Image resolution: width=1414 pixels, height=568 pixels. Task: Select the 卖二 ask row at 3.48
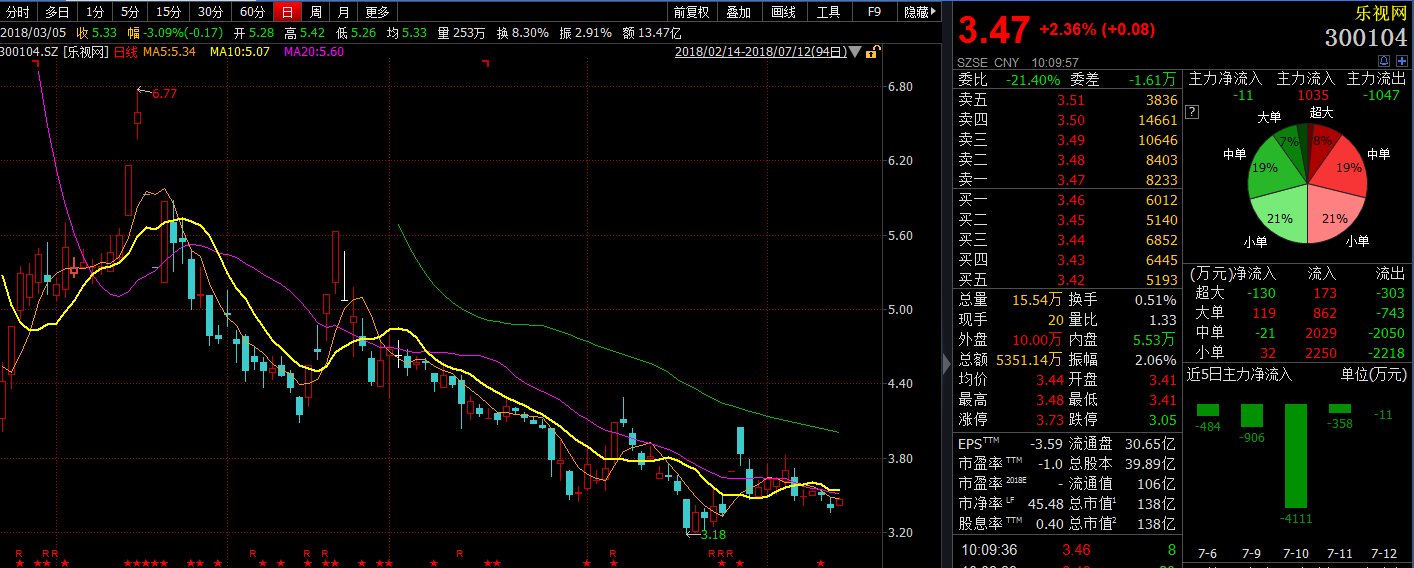pos(1068,160)
